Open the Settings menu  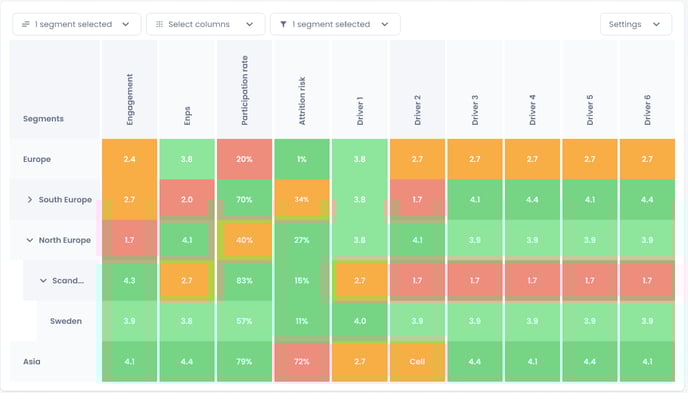pos(636,24)
